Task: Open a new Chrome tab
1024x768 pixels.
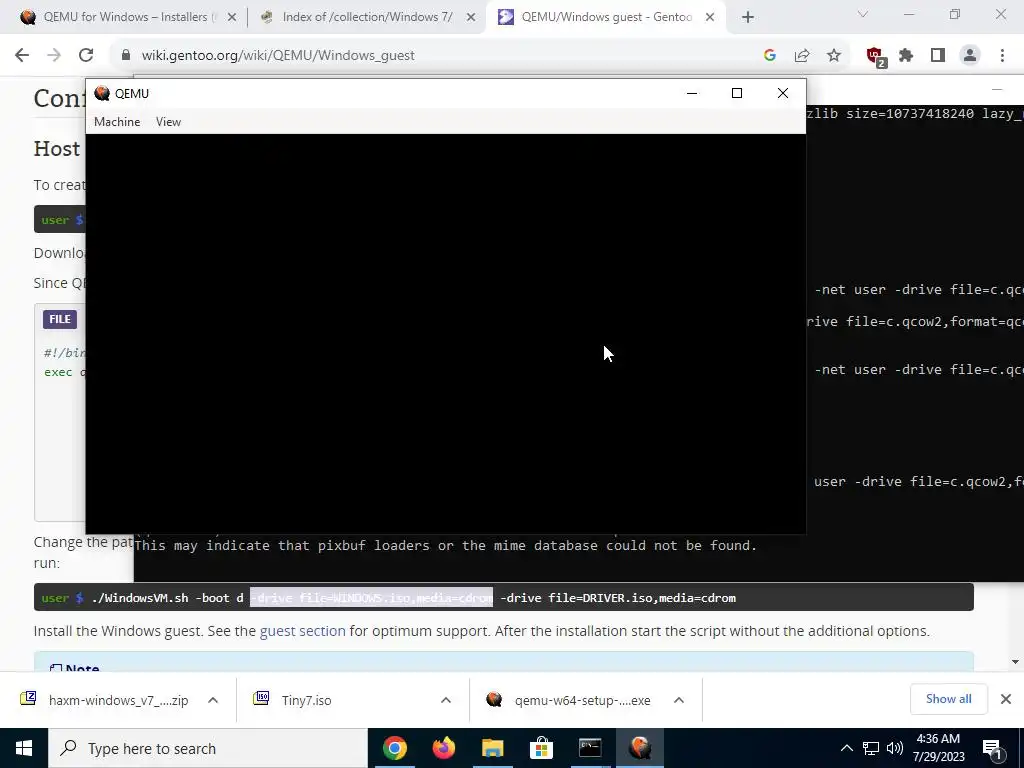Action: point(748,18)
